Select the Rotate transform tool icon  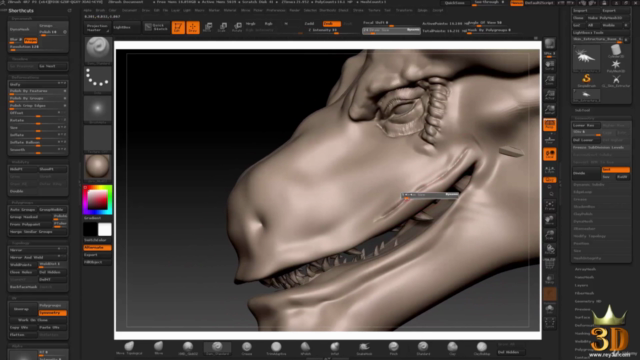237,27
